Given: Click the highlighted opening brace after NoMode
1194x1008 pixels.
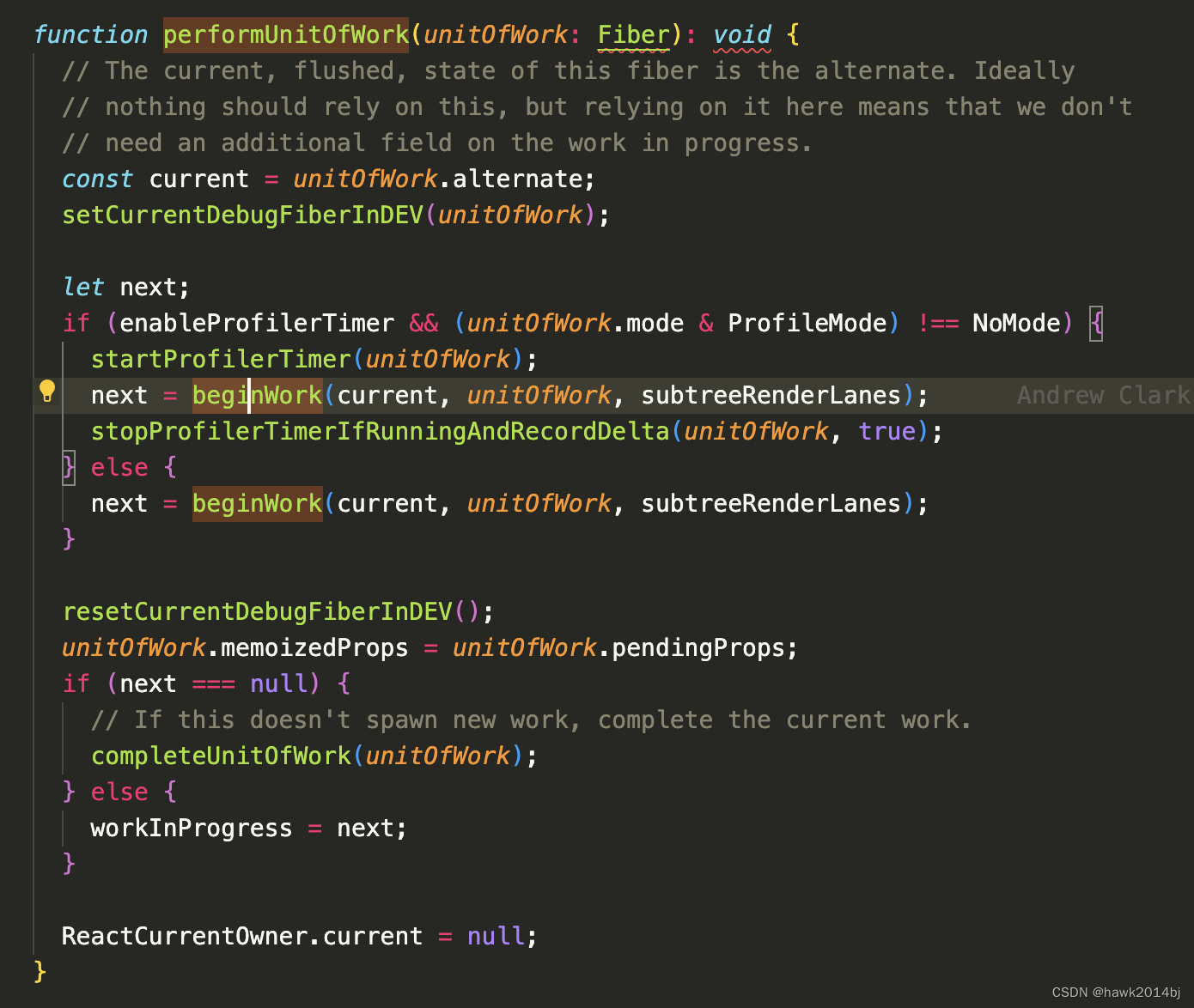Looking at the screenshot, I should pos(1096,323).
